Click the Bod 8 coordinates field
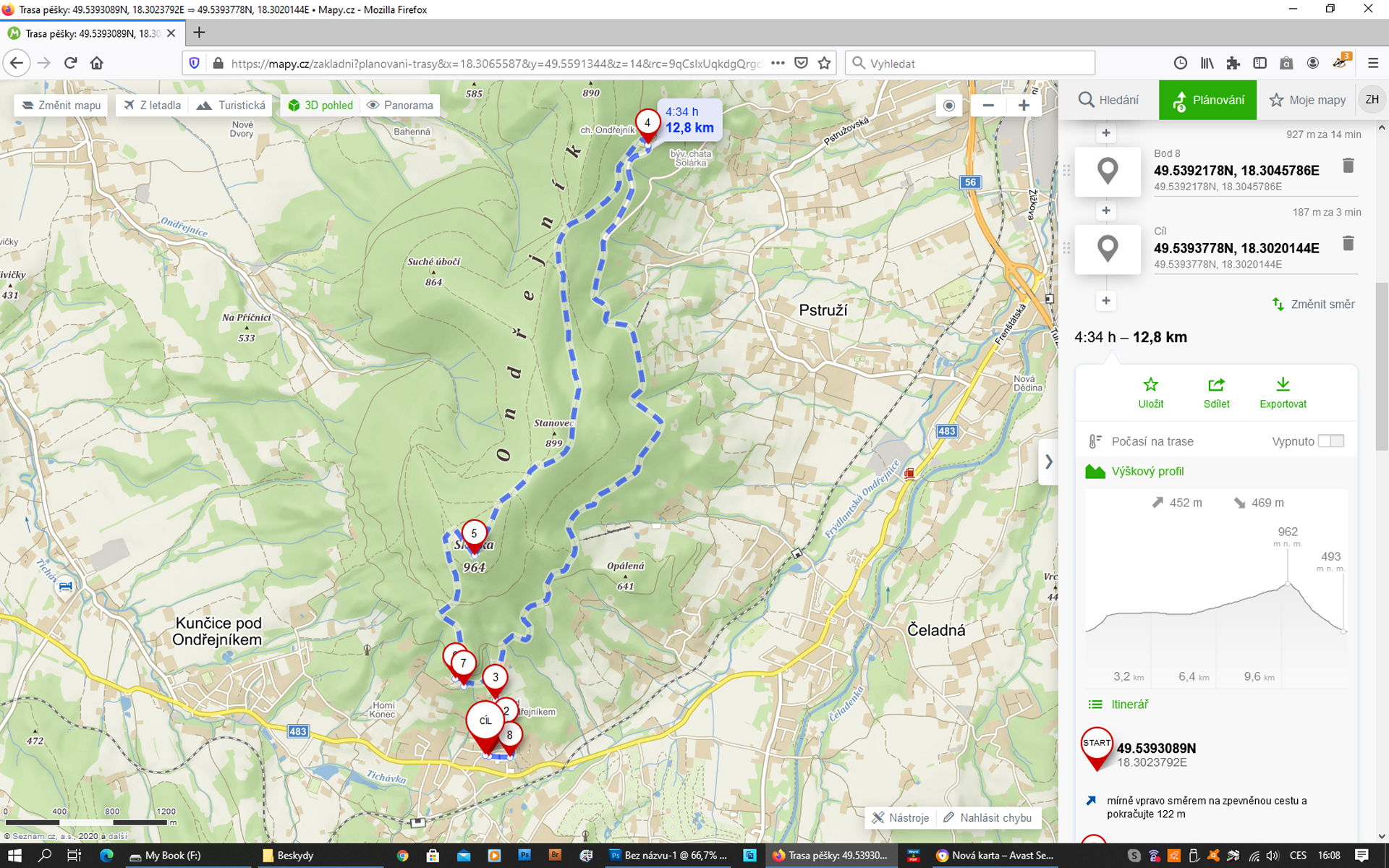1389x868 pixels. (1236, 171)
